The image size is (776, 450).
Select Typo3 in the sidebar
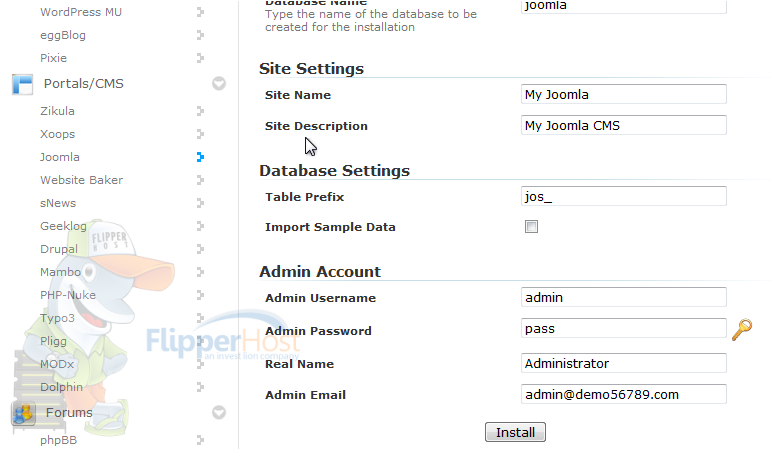(57, 318)
